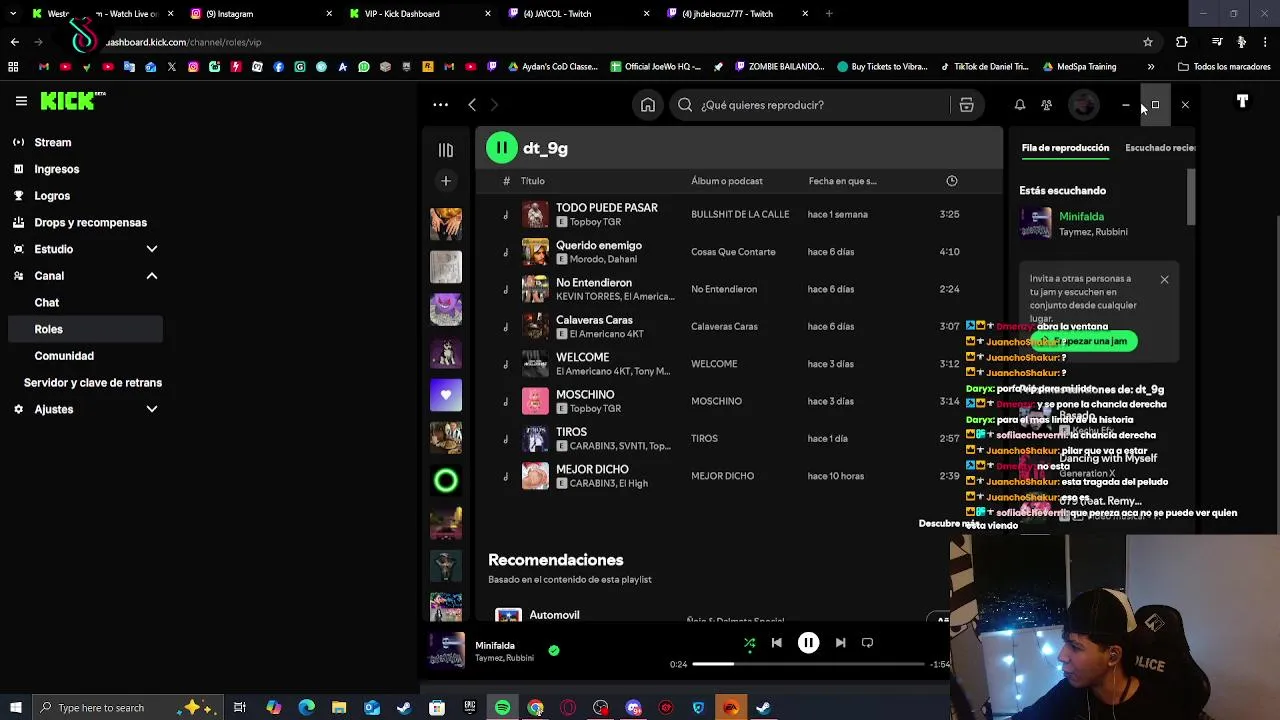Toggle repeat in the Spotify player
Viewport: 1280px width, 720px height.
click(x=867, y=643)
